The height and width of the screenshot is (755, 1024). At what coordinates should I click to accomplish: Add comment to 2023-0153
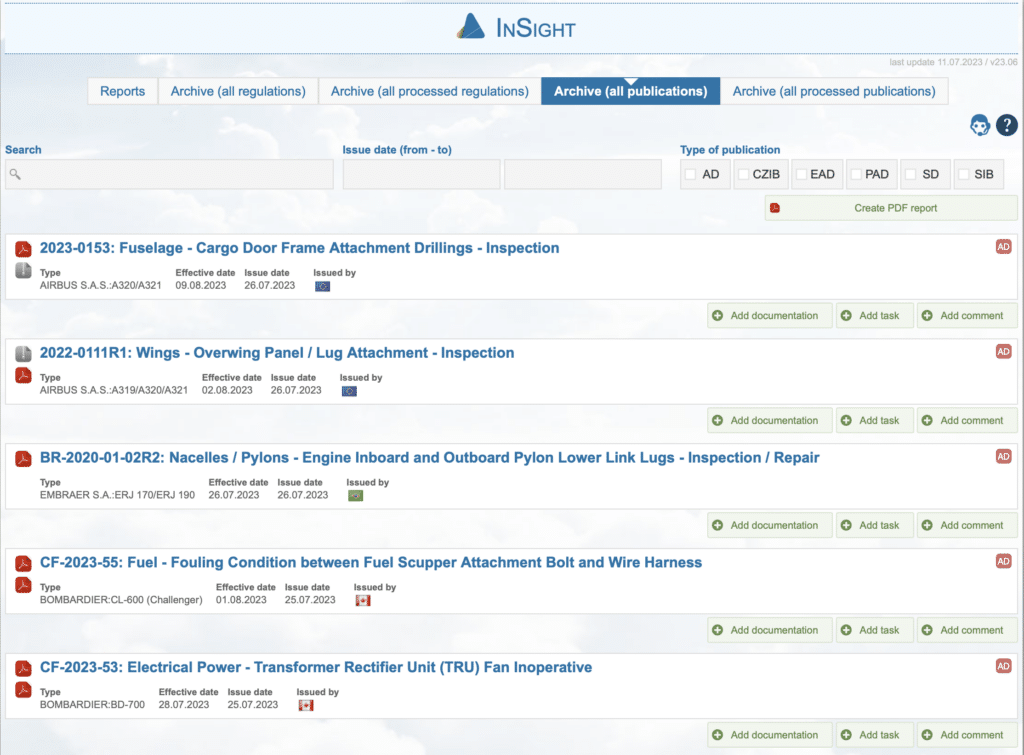[967, 315]
